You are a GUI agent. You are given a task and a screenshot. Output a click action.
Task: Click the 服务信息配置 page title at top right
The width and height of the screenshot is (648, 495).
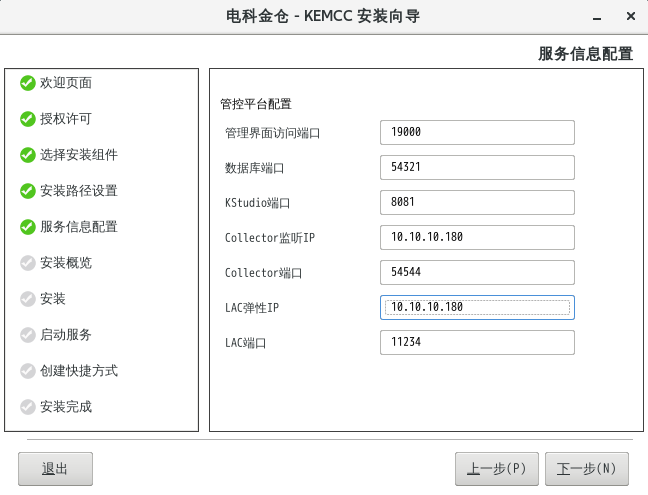(585, 54)
